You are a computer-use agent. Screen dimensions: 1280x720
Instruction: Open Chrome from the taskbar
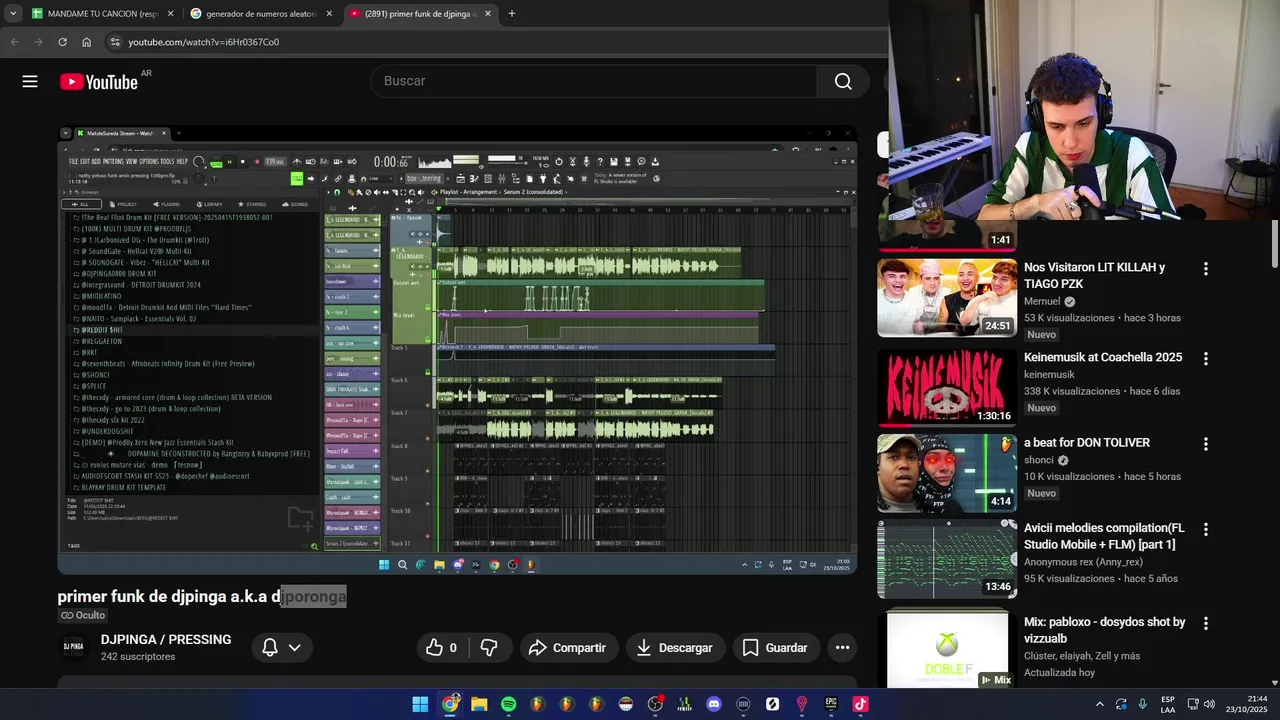pyautogui.click(x=450, y=704)
